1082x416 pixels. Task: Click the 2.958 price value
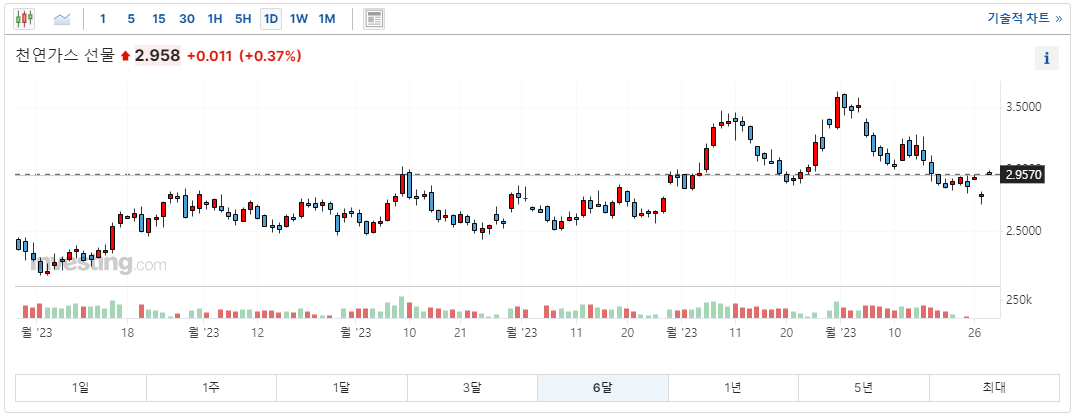click(x=157, y=56)
